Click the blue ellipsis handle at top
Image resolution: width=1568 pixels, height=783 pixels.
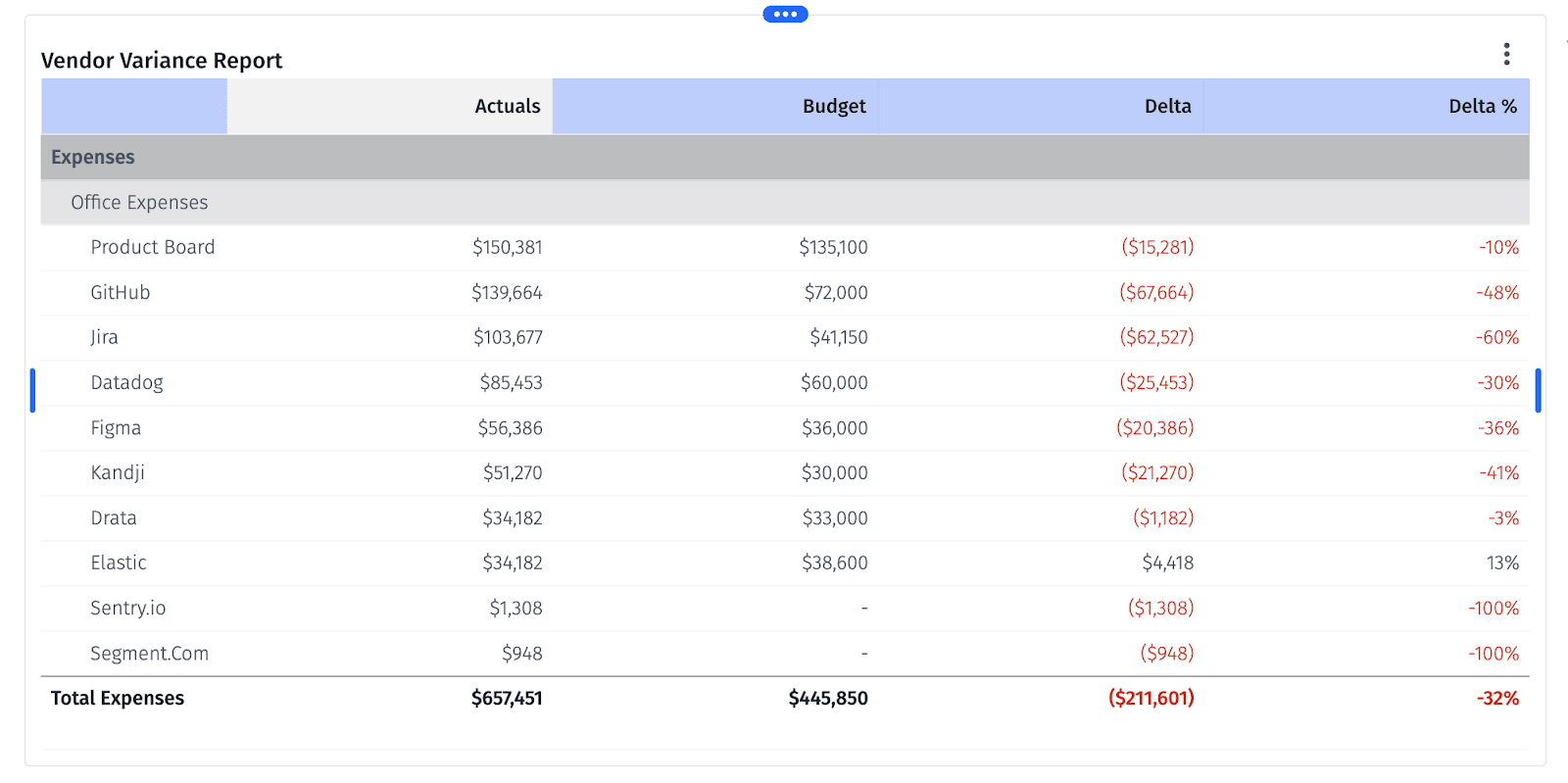click(x=785, y=14)
